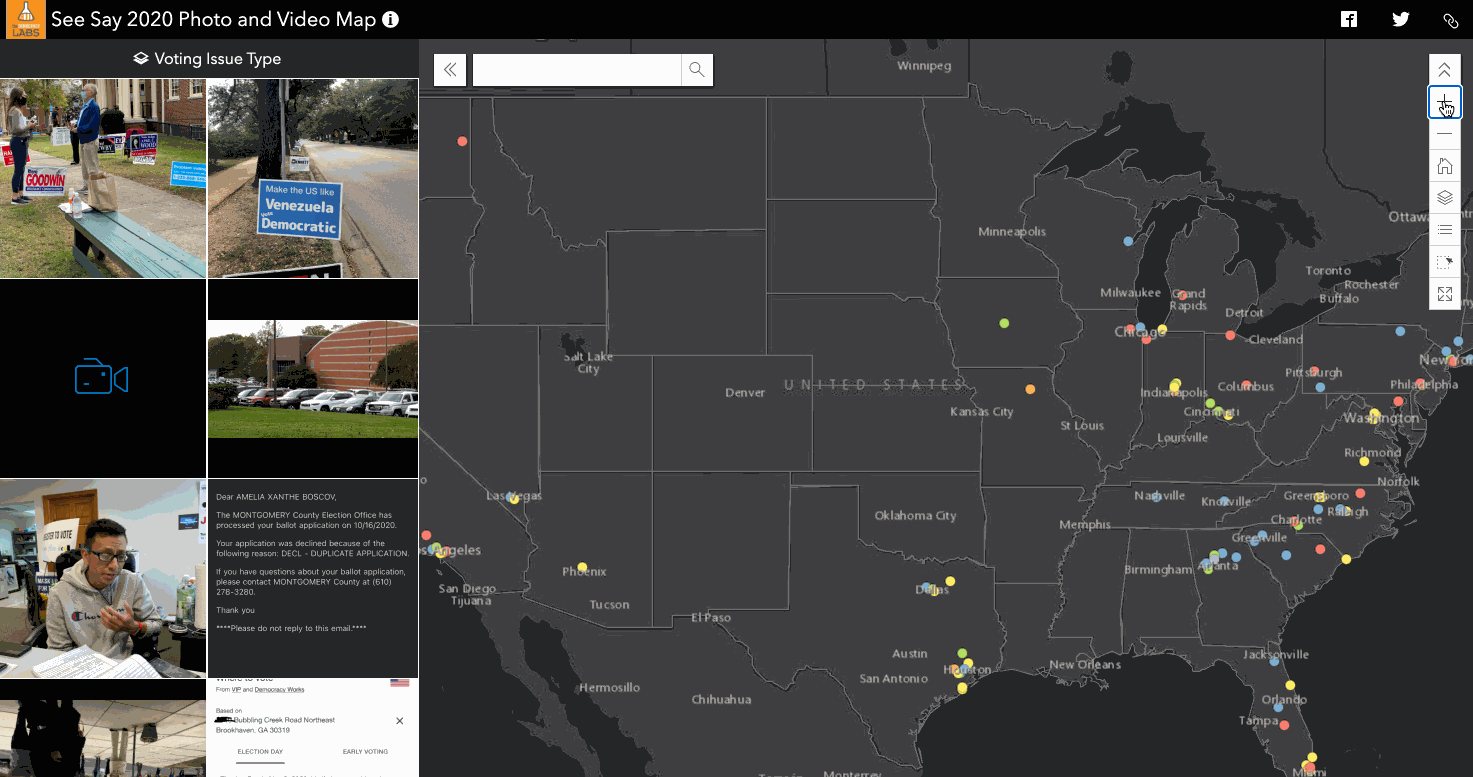Viewport: 1473px width, 777px height.
Task: Zoom out on the map
Action: click(1445, 134)
